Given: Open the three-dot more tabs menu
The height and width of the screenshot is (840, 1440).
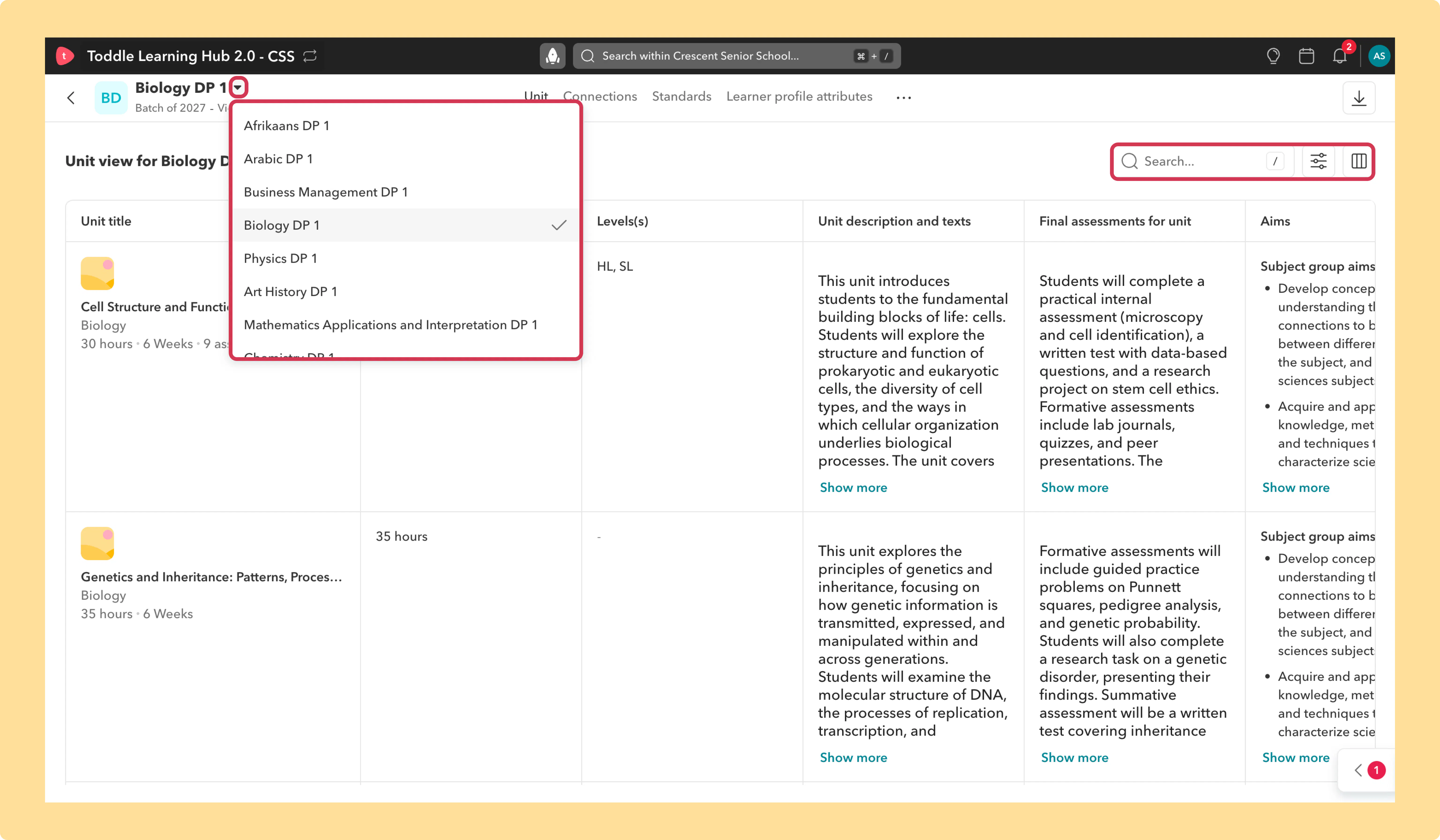Looking at the screenshot, I should click(904, 98).
